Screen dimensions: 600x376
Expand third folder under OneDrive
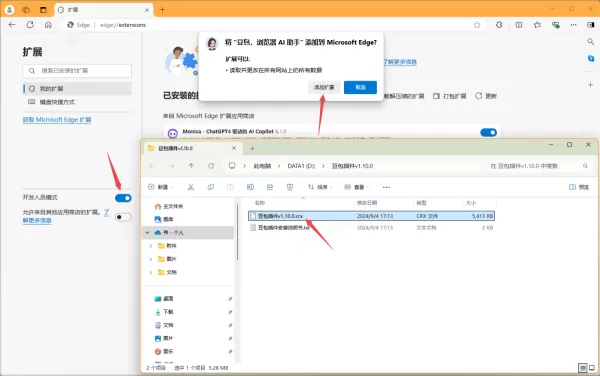[151, 272]
